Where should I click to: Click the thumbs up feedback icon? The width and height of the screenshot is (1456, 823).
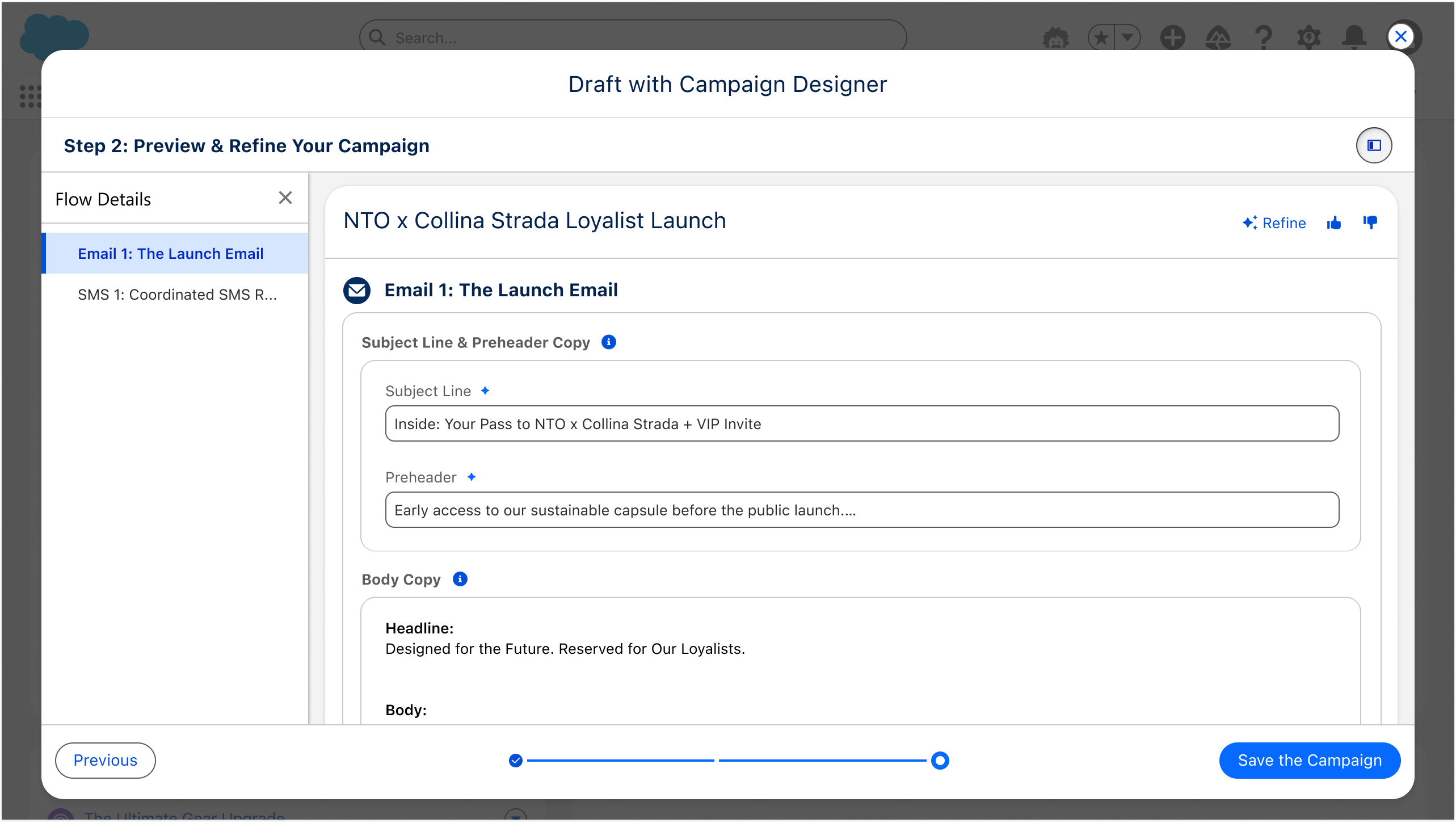pos(1333,223)
